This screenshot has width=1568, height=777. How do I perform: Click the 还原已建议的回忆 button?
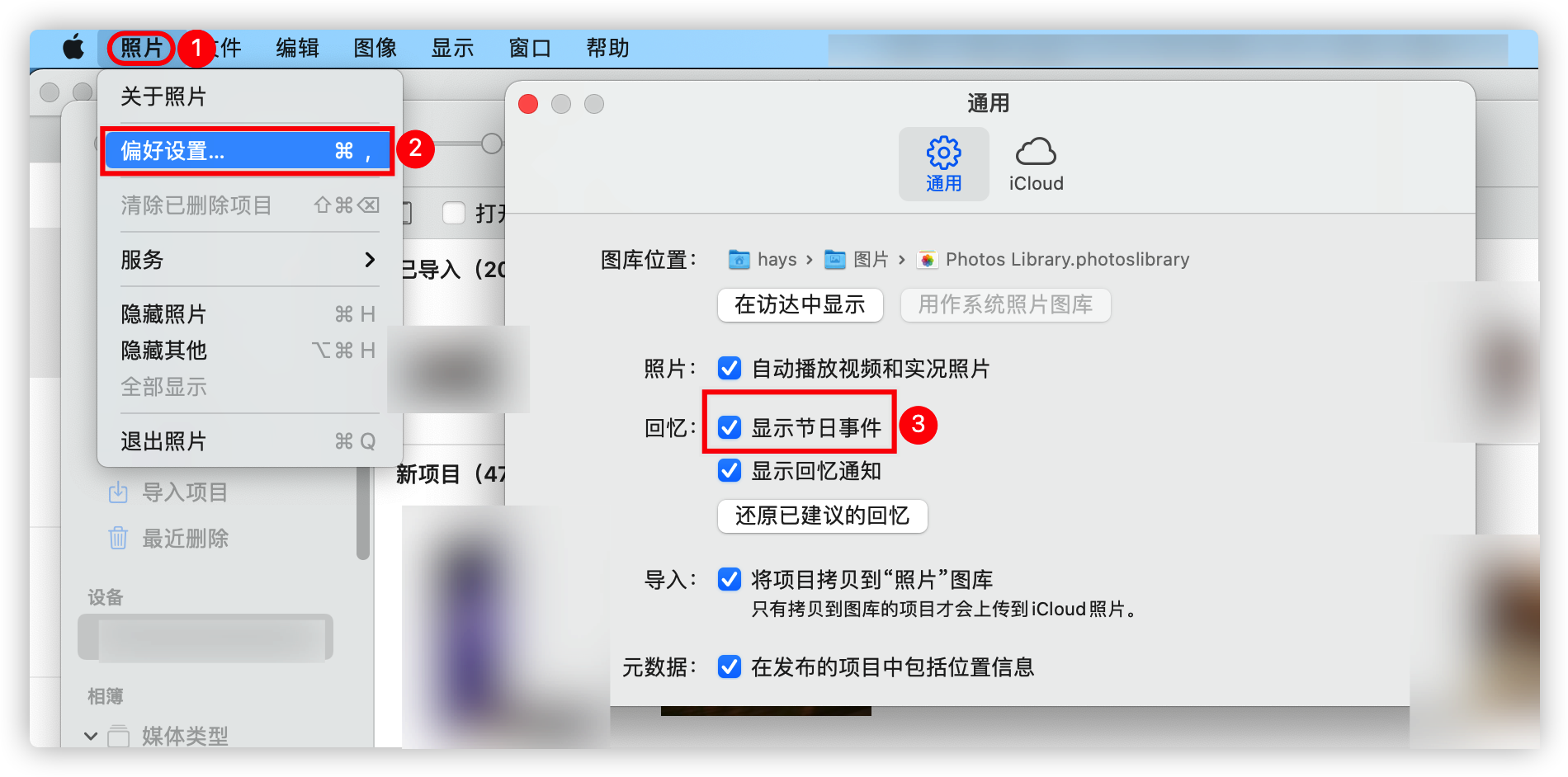pyautogui.click(x=823, y=516)
